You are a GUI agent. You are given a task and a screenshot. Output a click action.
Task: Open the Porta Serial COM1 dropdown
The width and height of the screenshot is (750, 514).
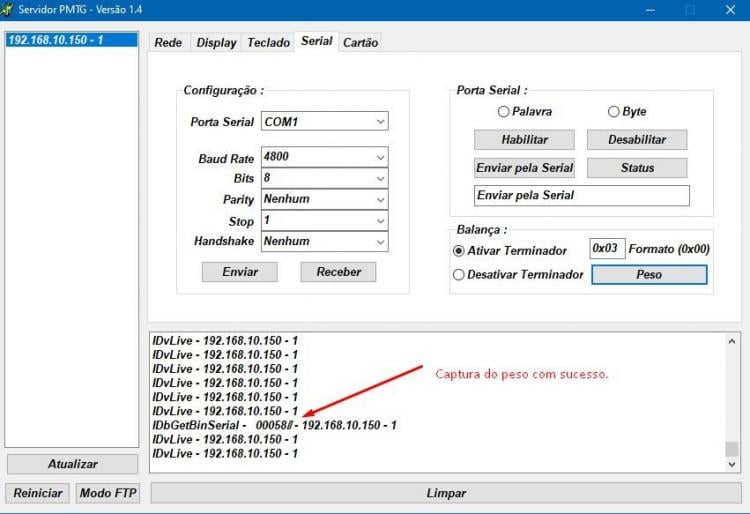325,121
